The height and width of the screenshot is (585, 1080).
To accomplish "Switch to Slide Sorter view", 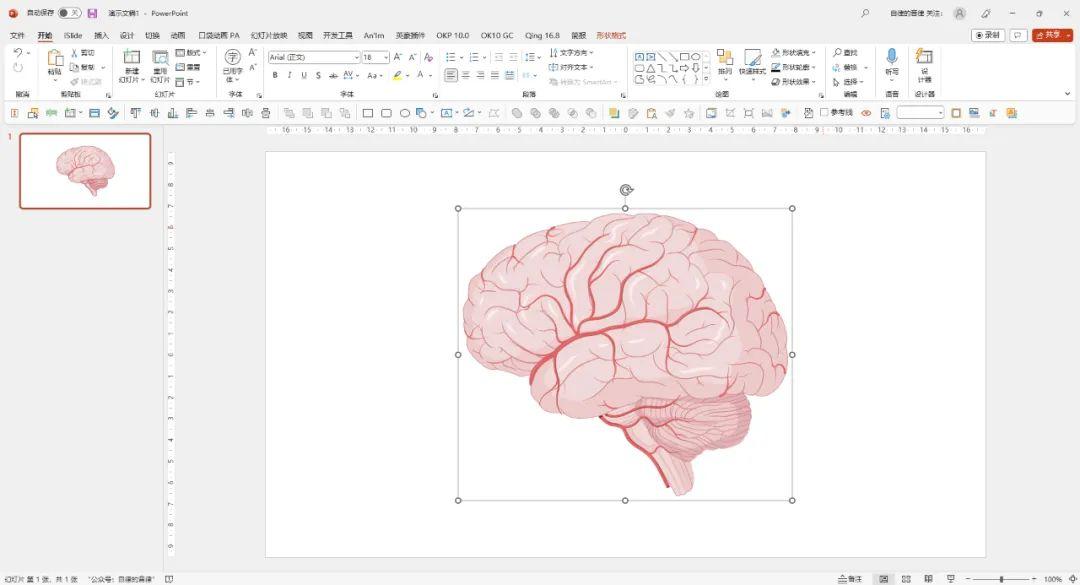I will [905, 579].
